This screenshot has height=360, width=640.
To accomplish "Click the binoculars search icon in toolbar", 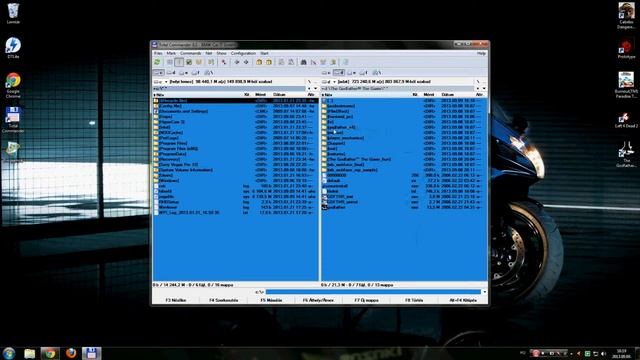I will (303, 62).
